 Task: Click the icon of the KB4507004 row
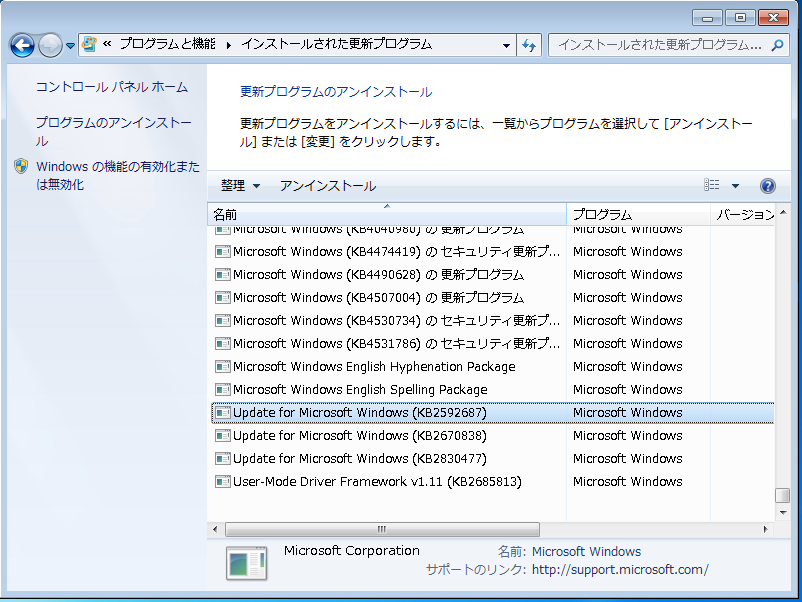pos(222,297)
